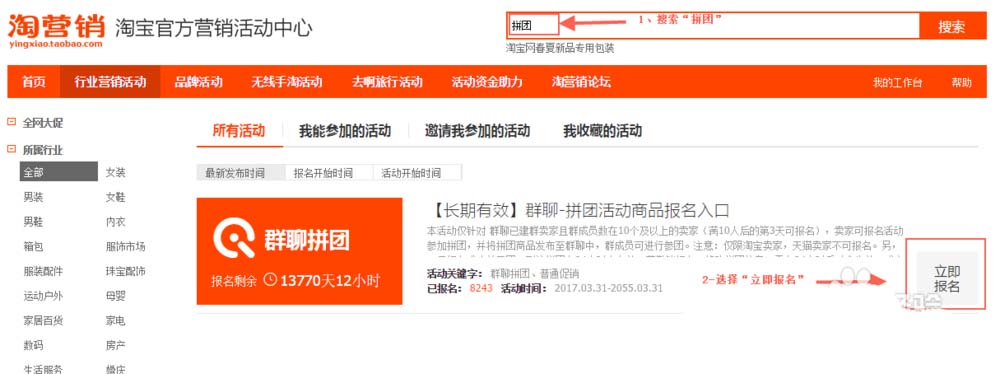This screenshot has height=374, width=1000.
Task: Open 我的工作台 link
Action: pyautogui.click(x=897, y=82)
